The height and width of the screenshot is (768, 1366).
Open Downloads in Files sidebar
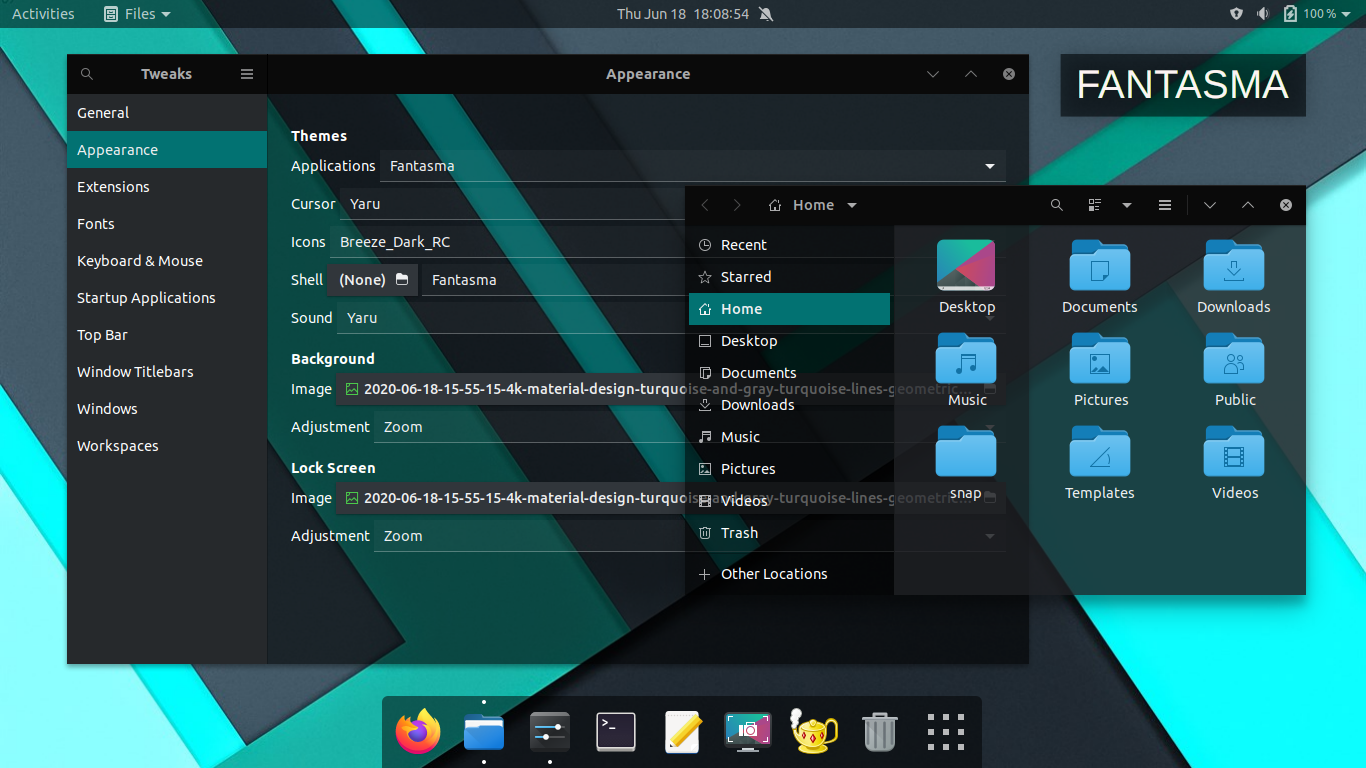point(789,405)
